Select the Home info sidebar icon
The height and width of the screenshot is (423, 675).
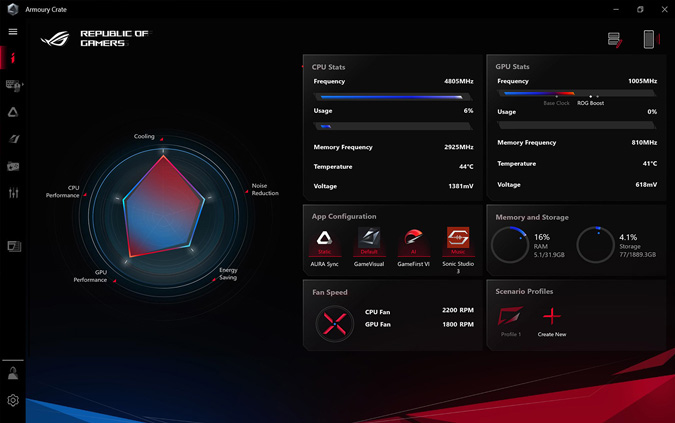click(x=13, y=58)
